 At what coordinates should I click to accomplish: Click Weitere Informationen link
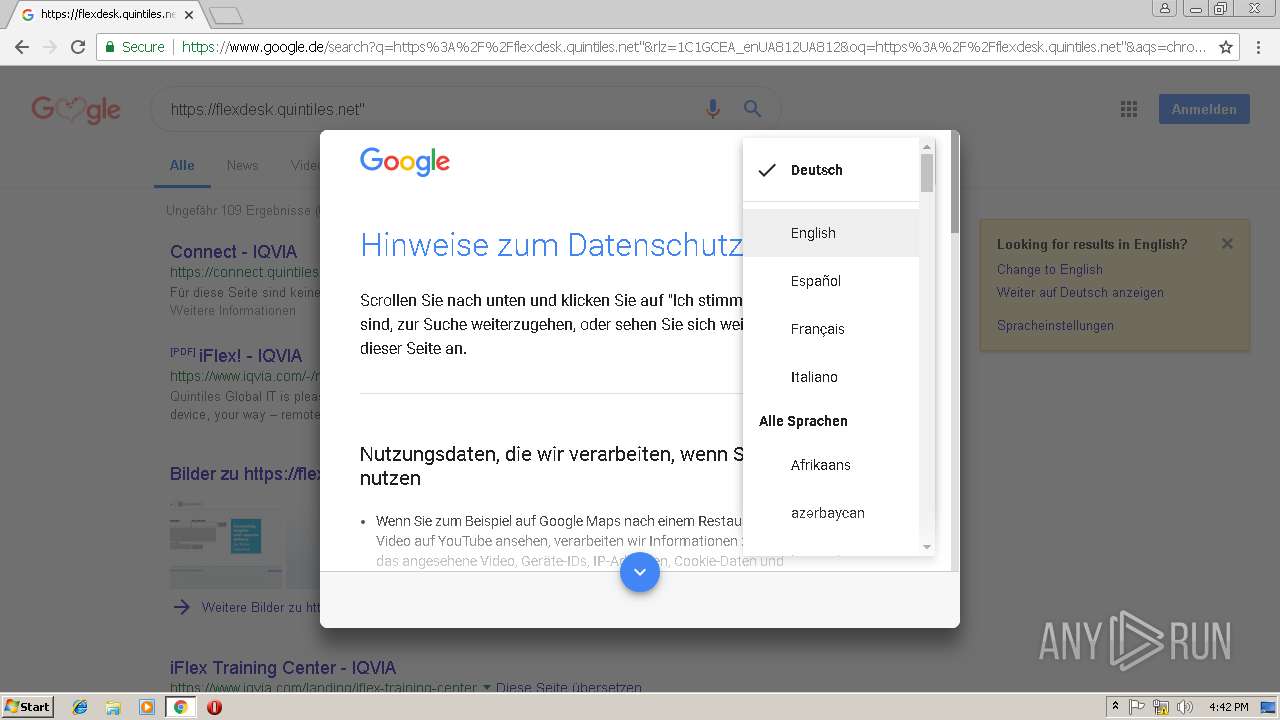click(233, 310)
